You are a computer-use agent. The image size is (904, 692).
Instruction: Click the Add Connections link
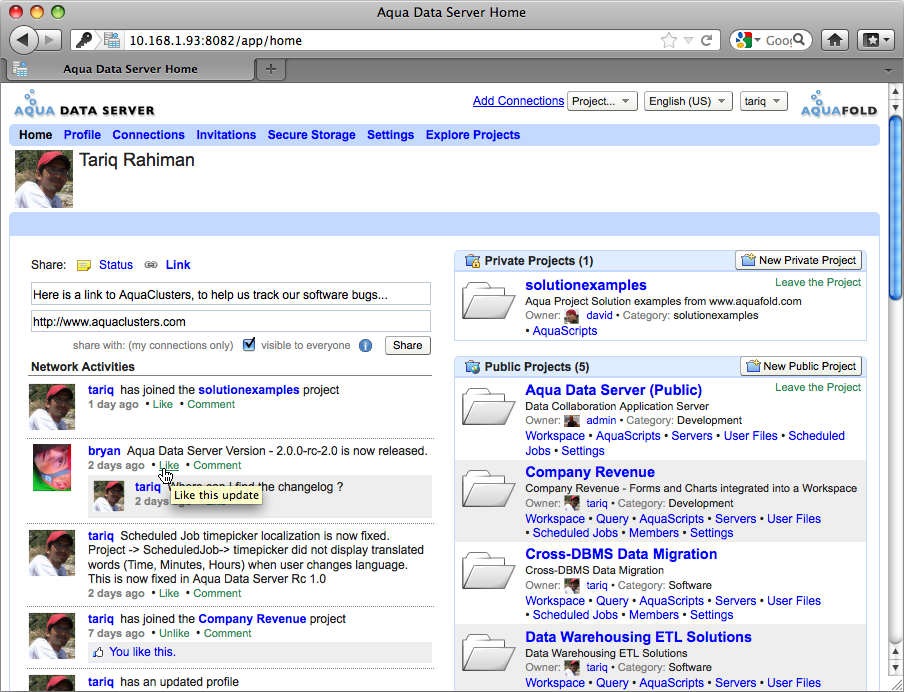click(518, 101)
